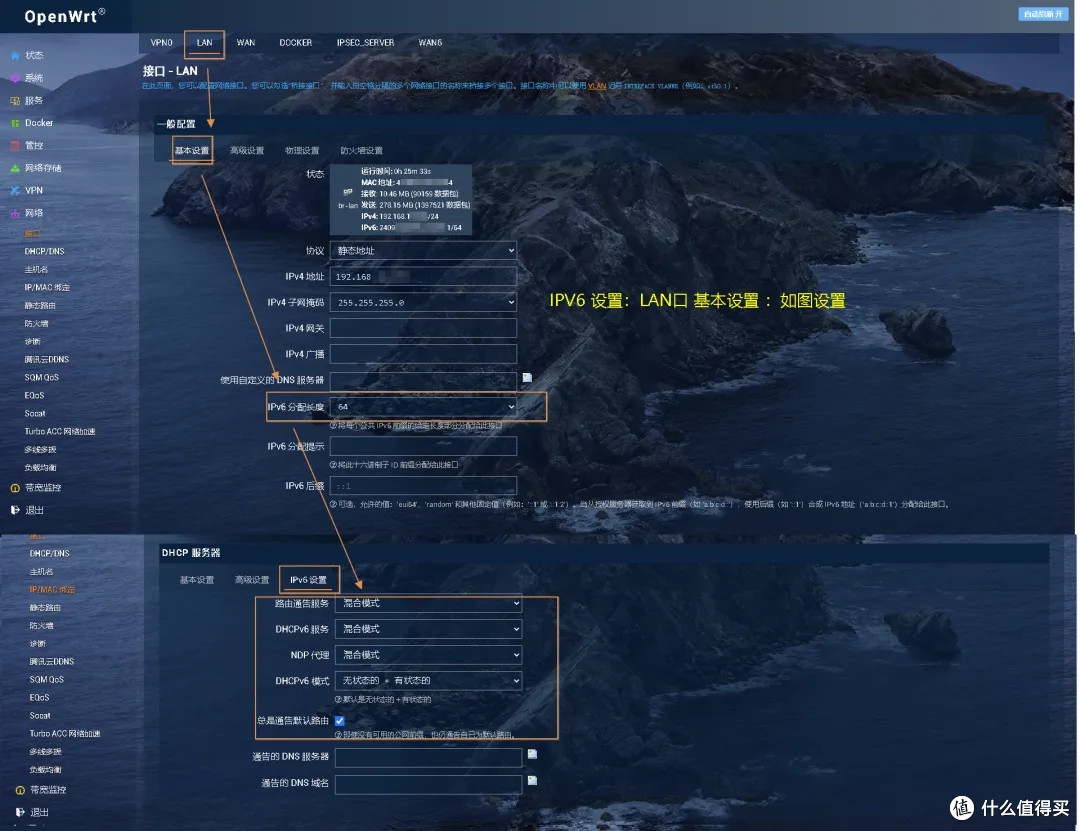Image resolution: width=1080 pixels, height=831 pixels.
Task: Click the 服务 sidebar icon
Action: pyautogui.click(x=15, y=101)
